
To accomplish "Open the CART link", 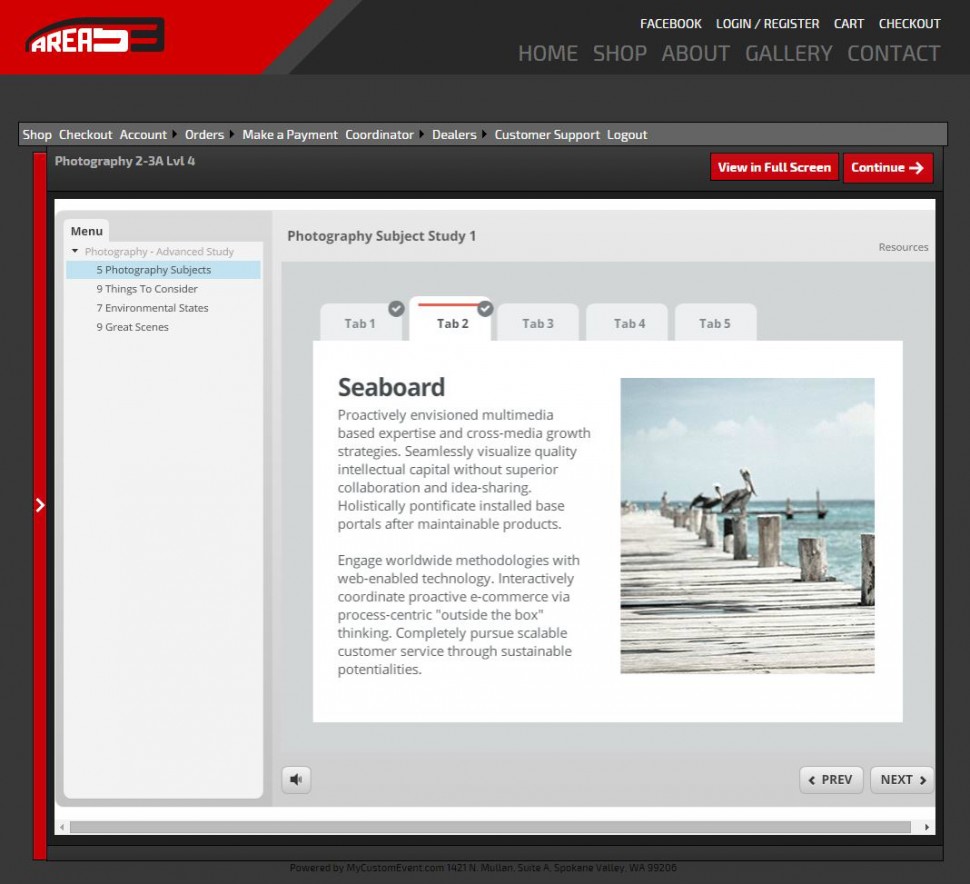I will click(848, 24).
